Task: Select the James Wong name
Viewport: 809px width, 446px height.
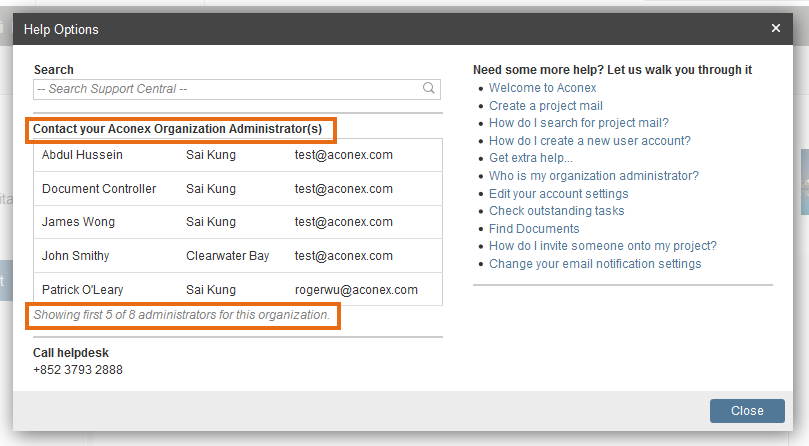Action: [78, 222]
